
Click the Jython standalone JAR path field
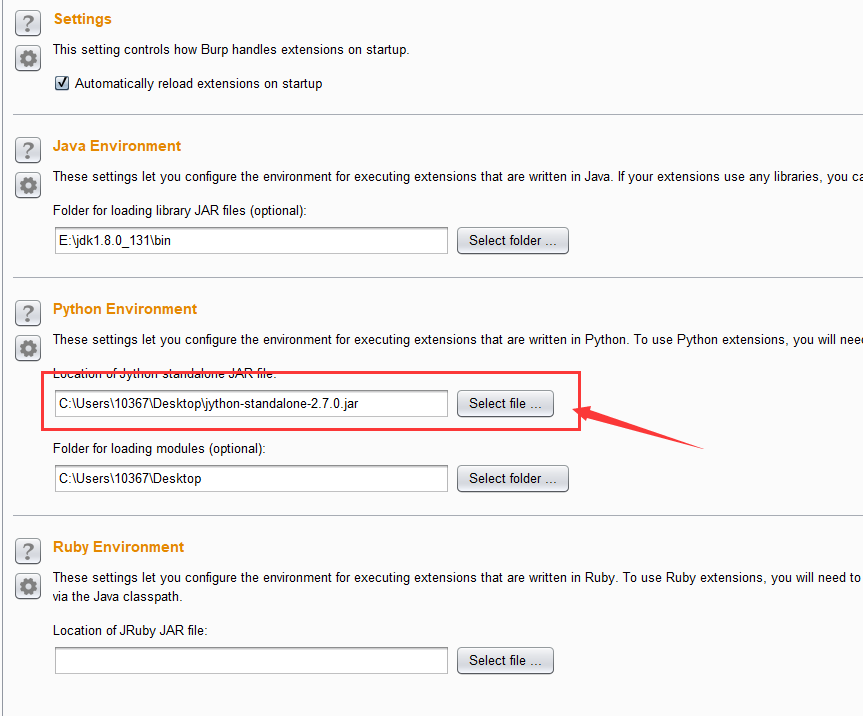point(251,404)
